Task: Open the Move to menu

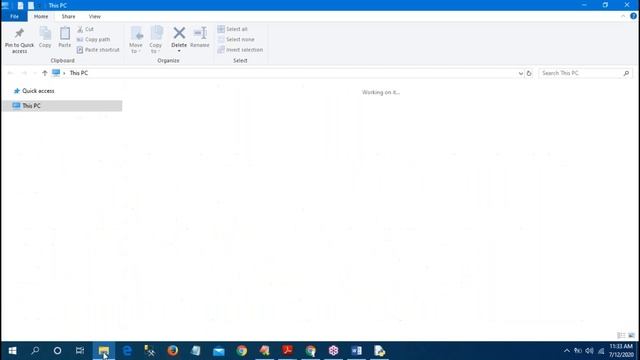Action: (x=136, y=40)
